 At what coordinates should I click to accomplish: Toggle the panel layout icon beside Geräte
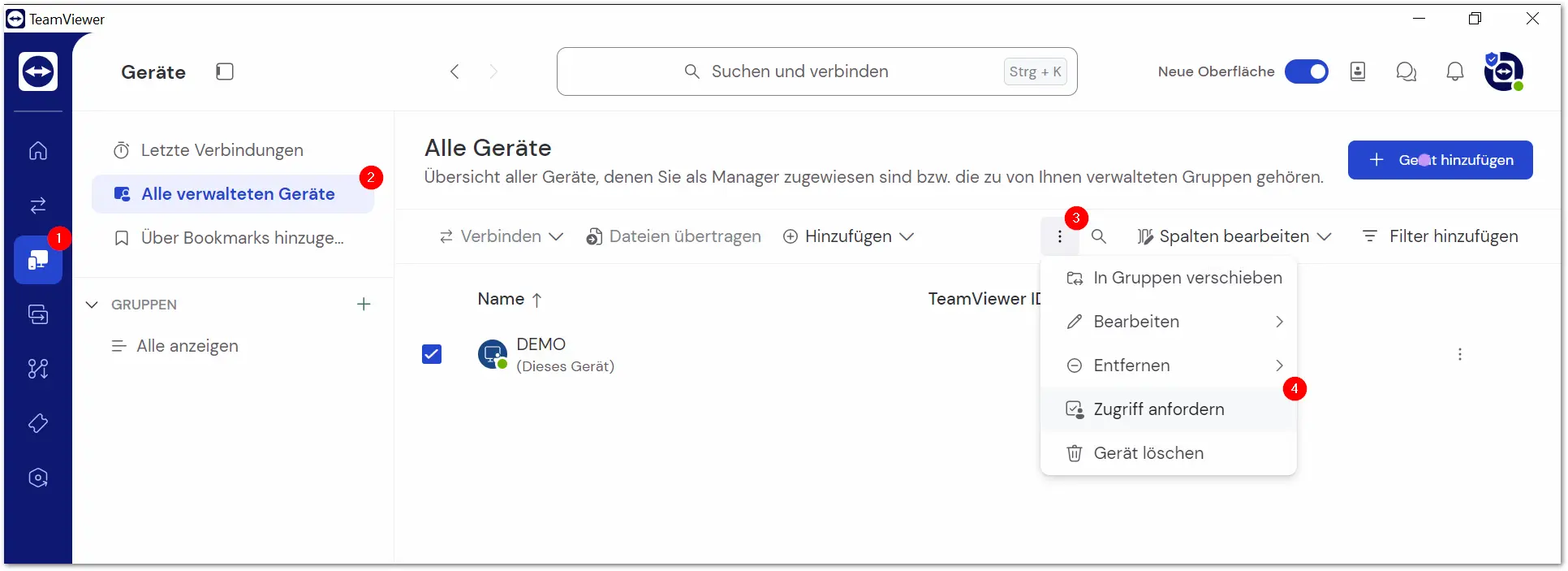click(x=225, y=71)
